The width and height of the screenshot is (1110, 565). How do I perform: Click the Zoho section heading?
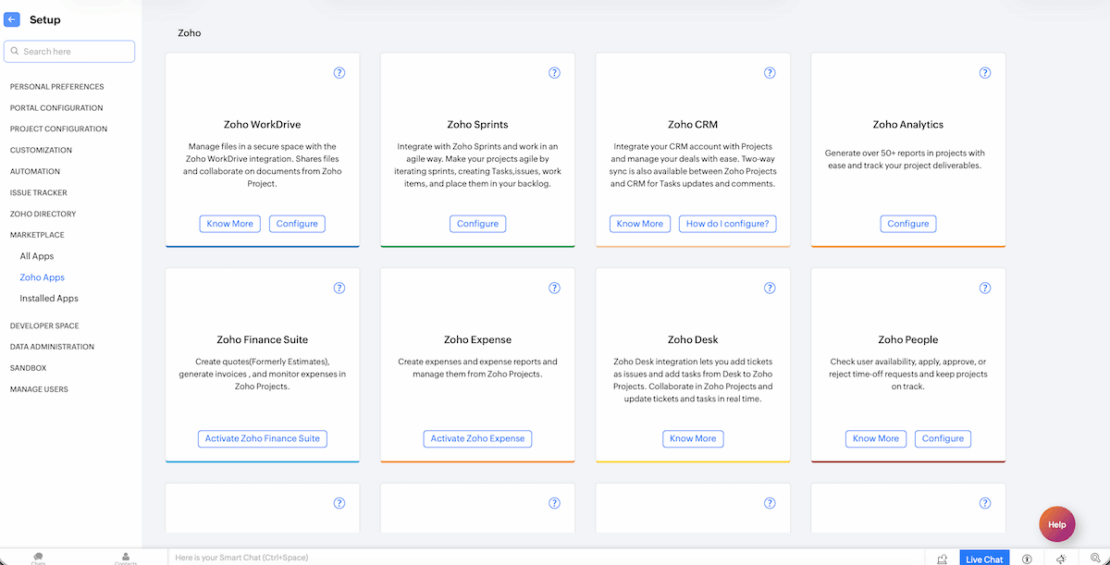click(189, 33)
